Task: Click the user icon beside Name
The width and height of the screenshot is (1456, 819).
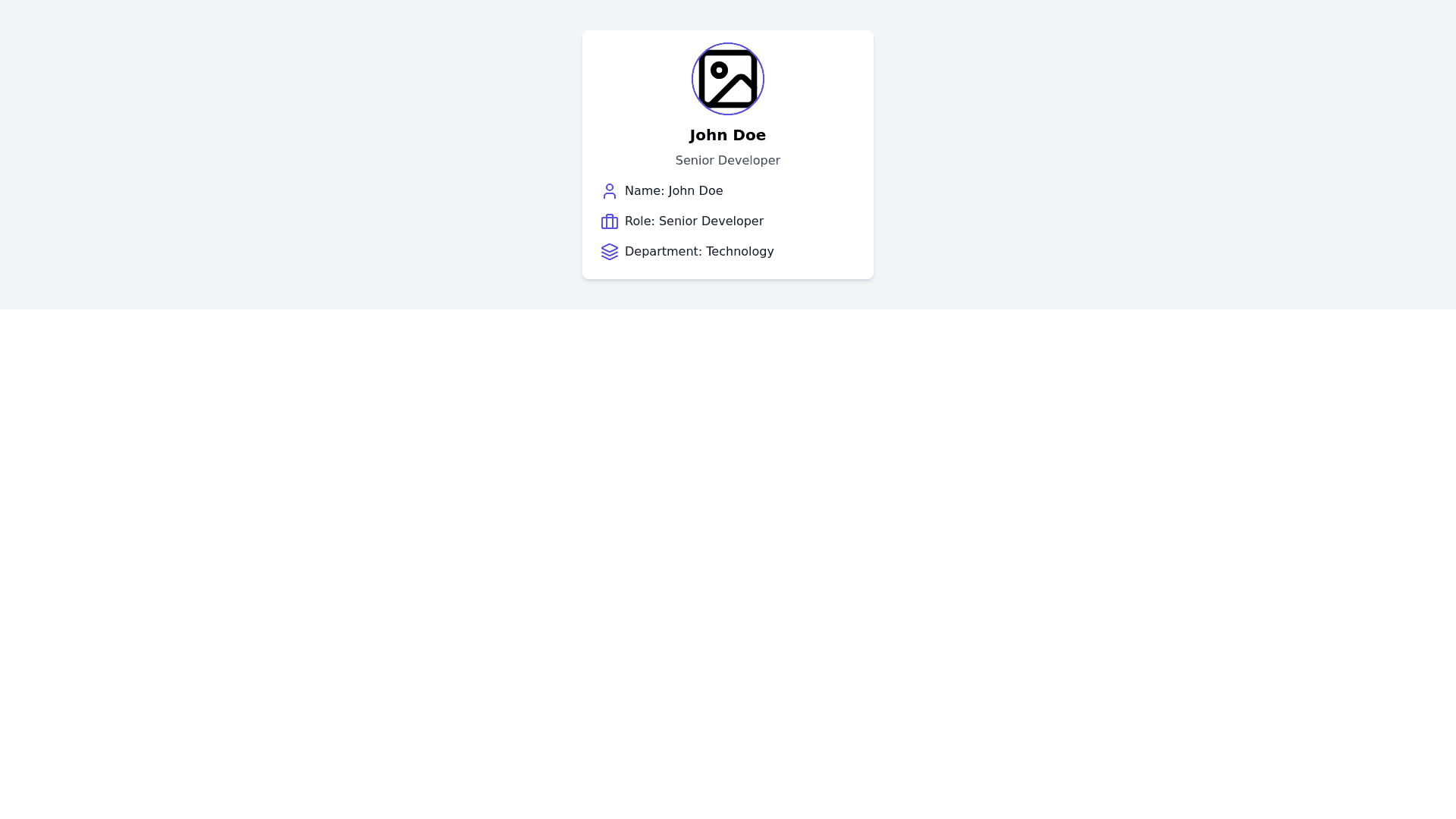Action: tap(610, 191)
